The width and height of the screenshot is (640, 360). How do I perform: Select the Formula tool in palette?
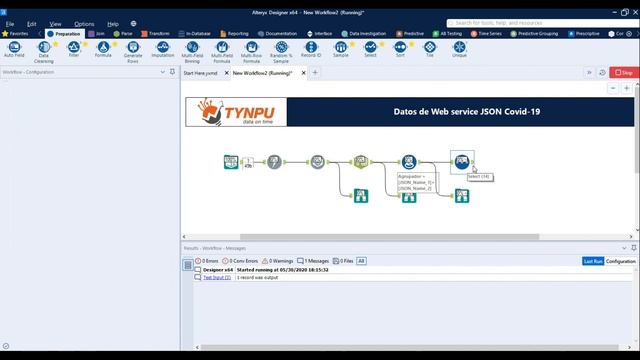point(103,49)
